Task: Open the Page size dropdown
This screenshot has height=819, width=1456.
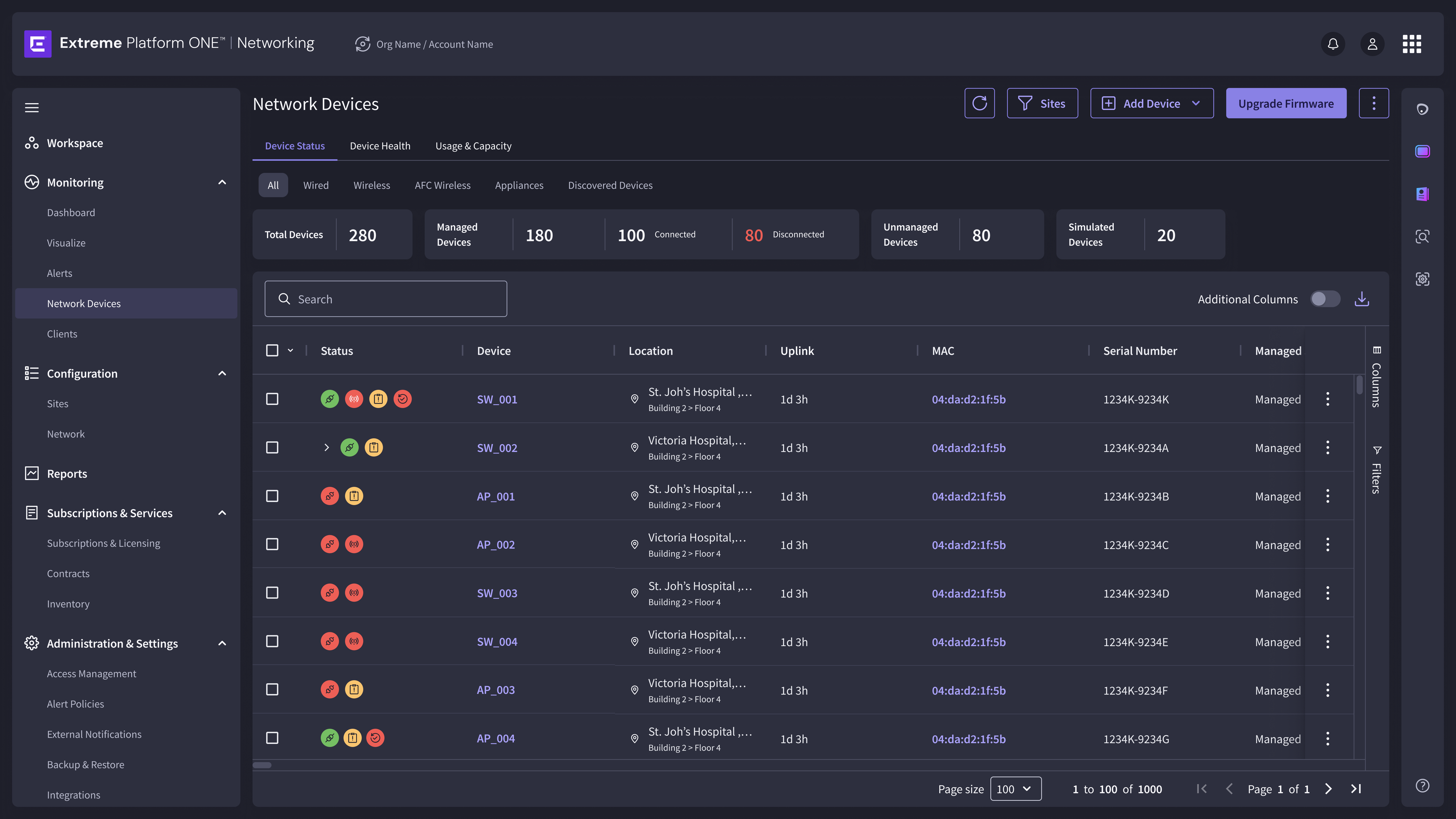Action: pos(1016,789)
